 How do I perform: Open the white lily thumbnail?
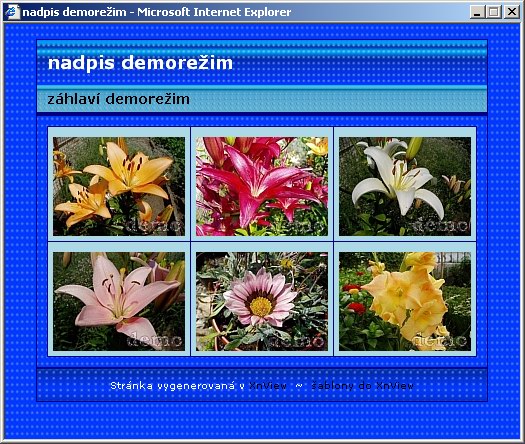click(x=405, y=187)
